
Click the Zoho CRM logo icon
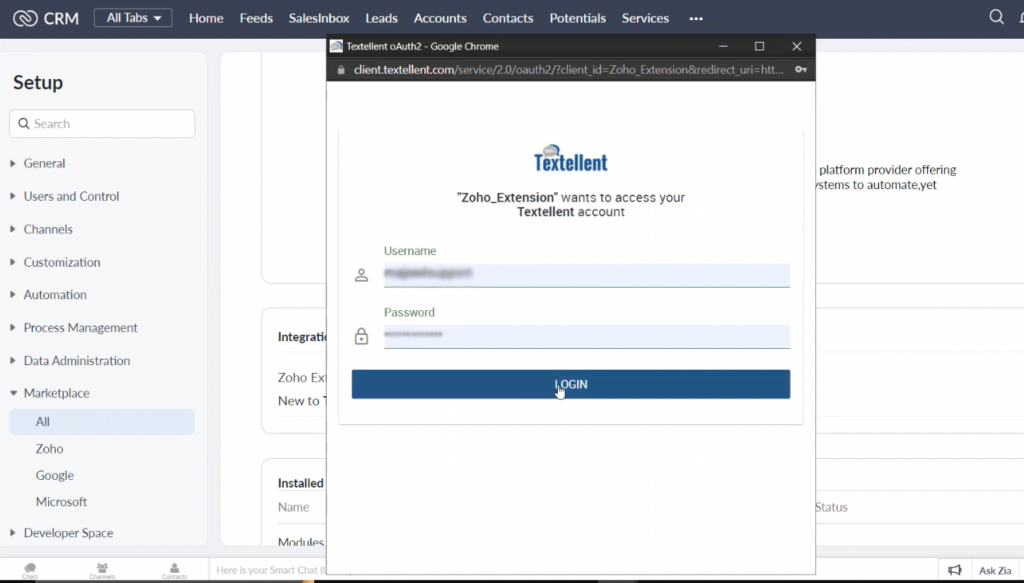coord(25,18)
